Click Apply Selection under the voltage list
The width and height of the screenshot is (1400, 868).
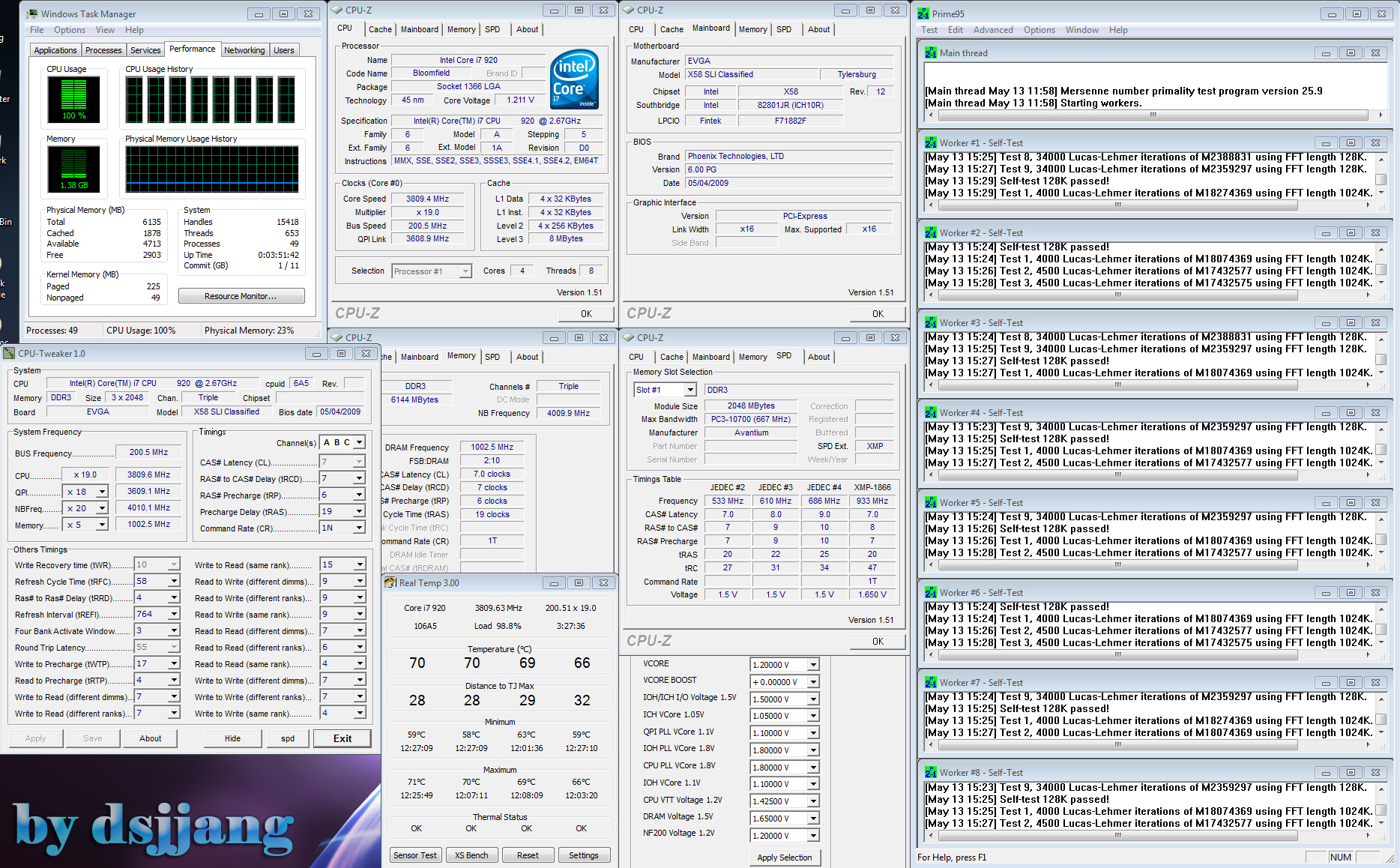pos(784,858)
